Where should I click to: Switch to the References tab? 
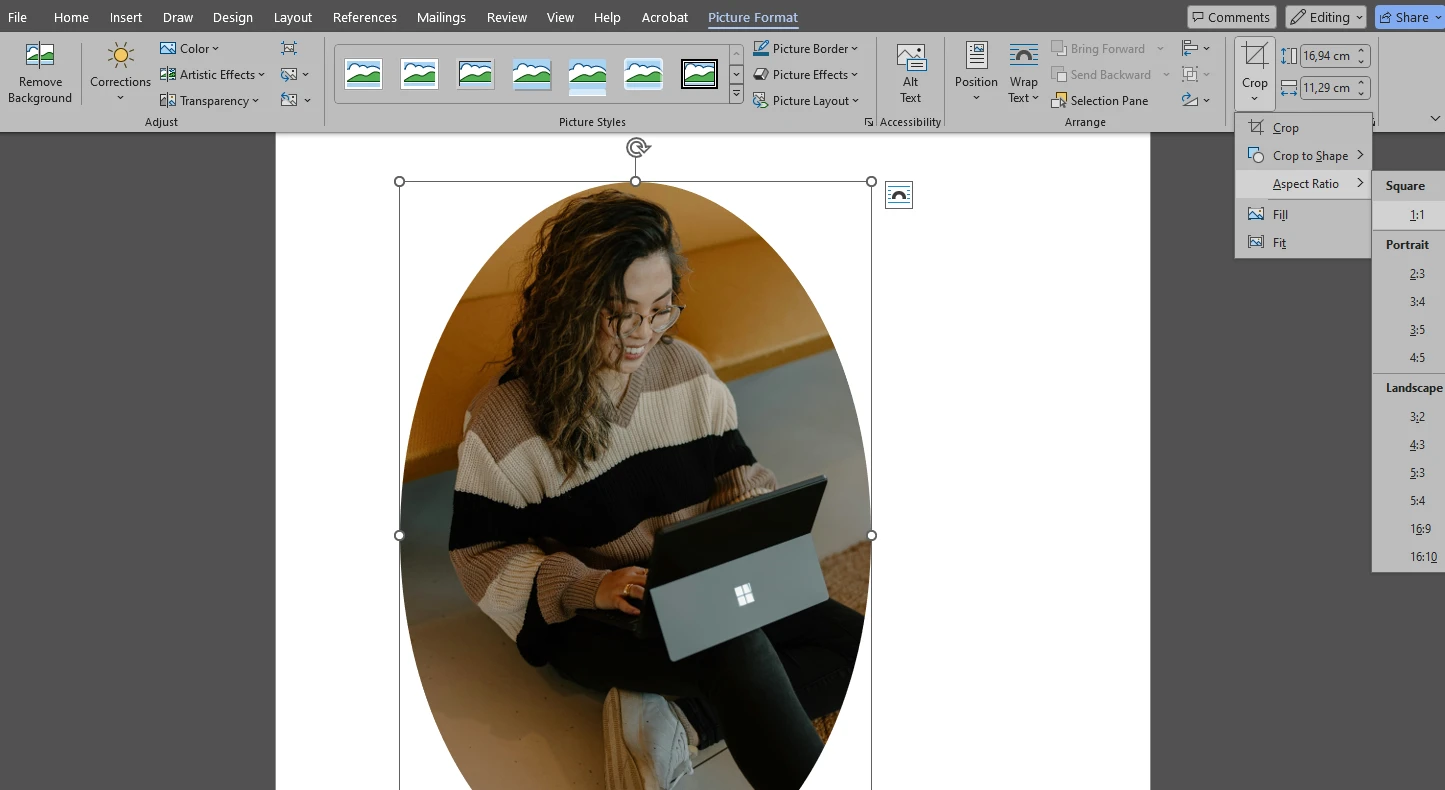point(365,17)
